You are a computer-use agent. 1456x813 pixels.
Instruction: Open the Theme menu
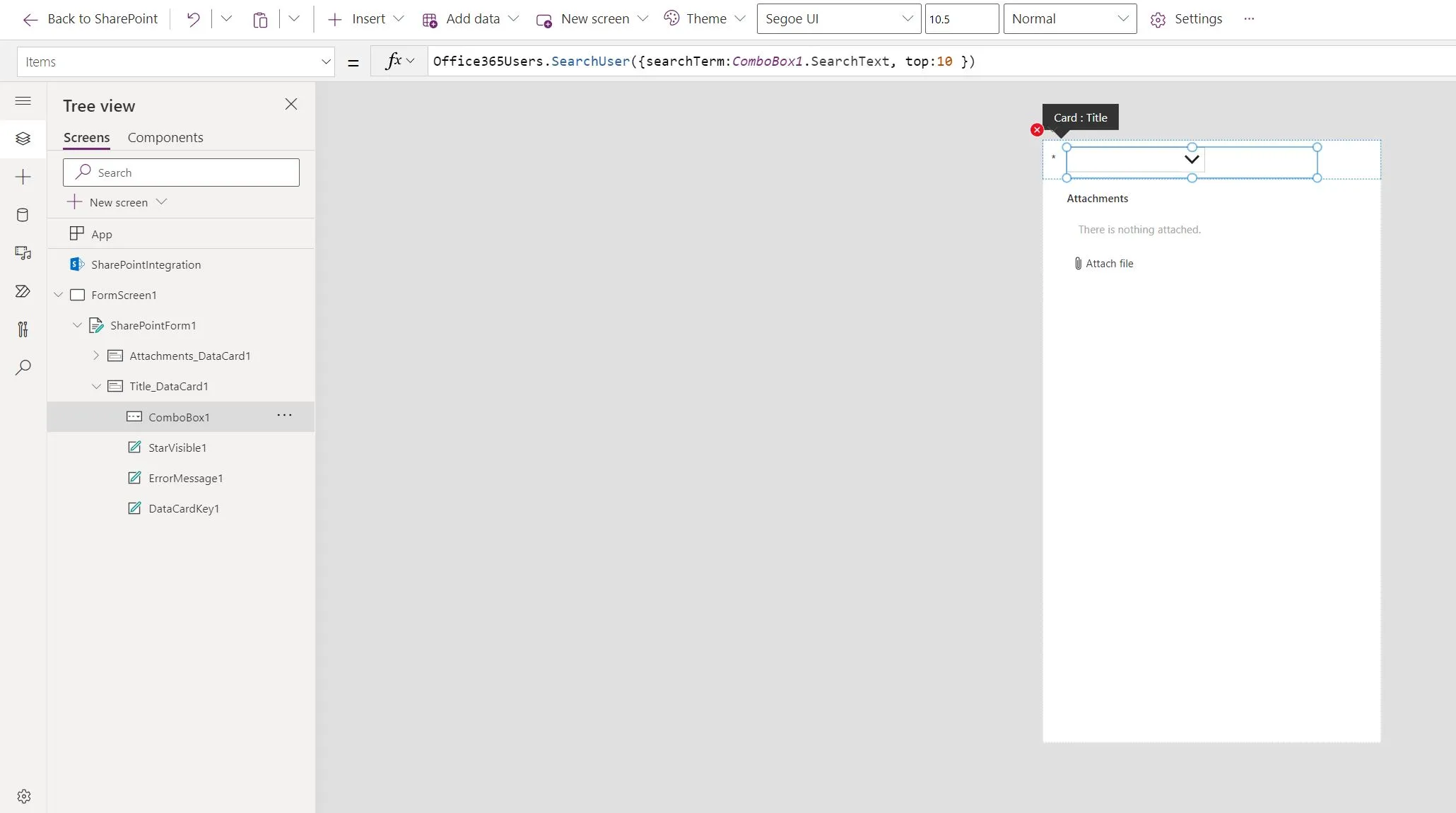click(x=705, y=19)
